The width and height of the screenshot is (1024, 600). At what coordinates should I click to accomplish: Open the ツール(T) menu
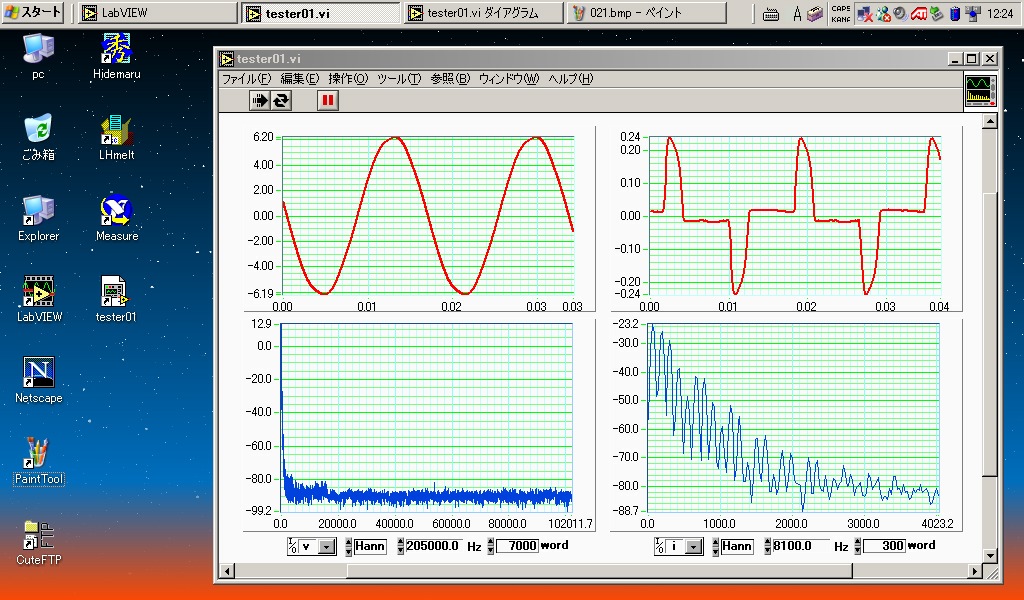[x=398, y=79]
